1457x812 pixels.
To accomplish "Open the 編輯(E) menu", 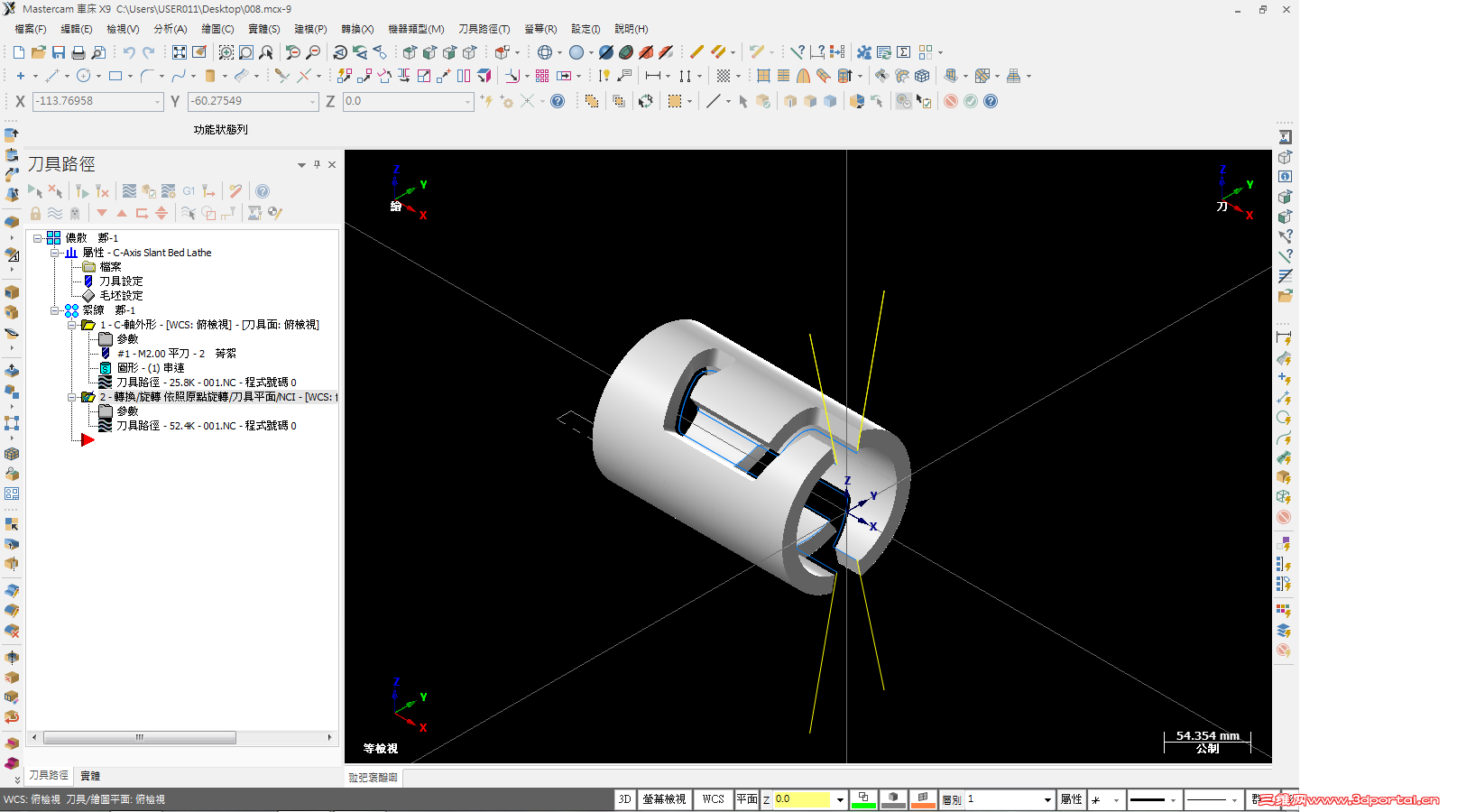I will coord(77,29).
